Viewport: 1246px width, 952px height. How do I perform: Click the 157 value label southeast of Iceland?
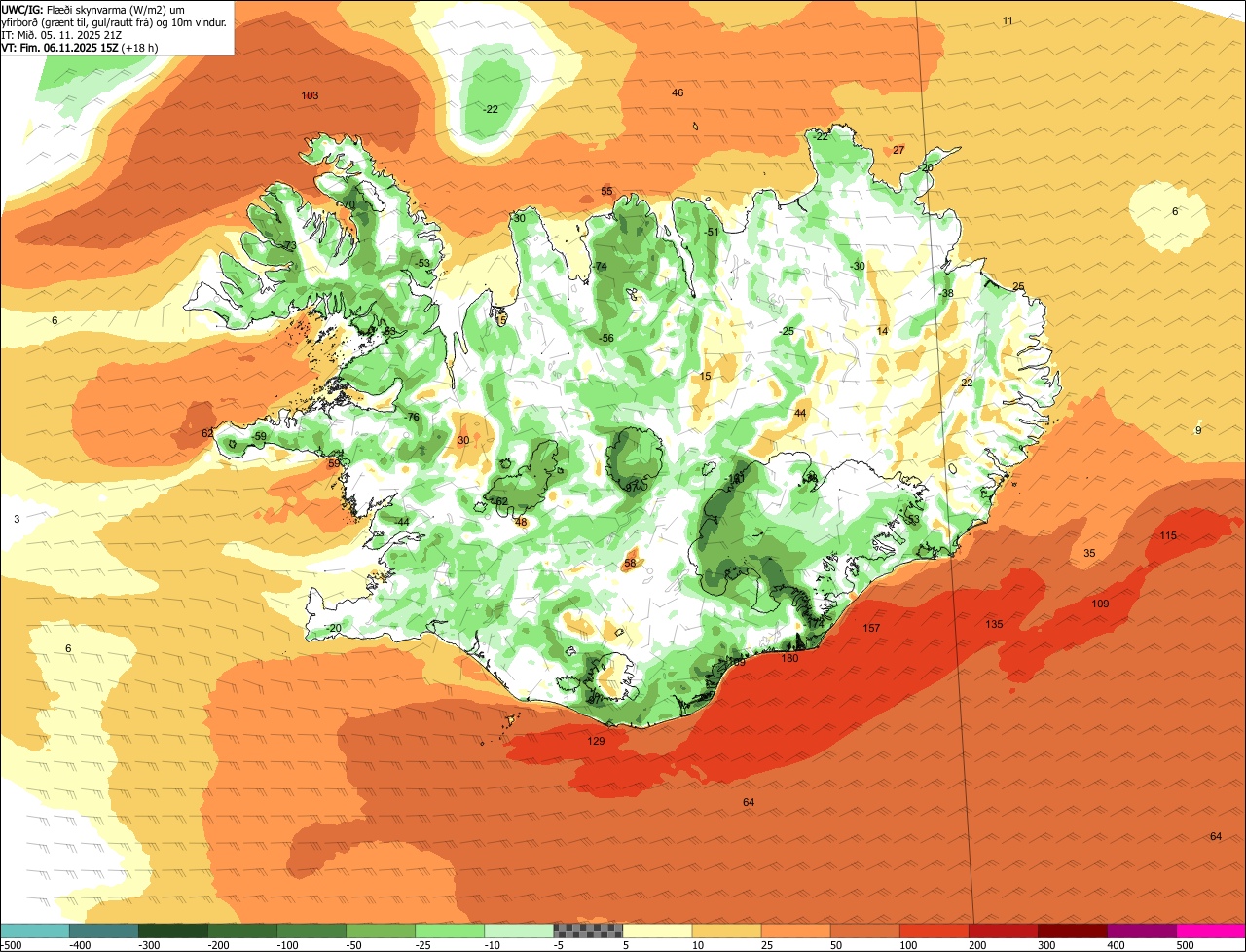tap(871, 629)
